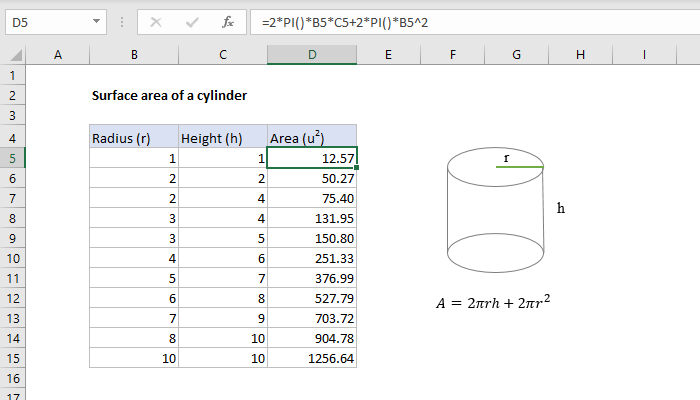Image resolution: width=700 pixels, height=400 pixels.
Task: Click the 'Surface area of a cylinder' title cell
Action: pyautogui.click(x=169, y=96)
